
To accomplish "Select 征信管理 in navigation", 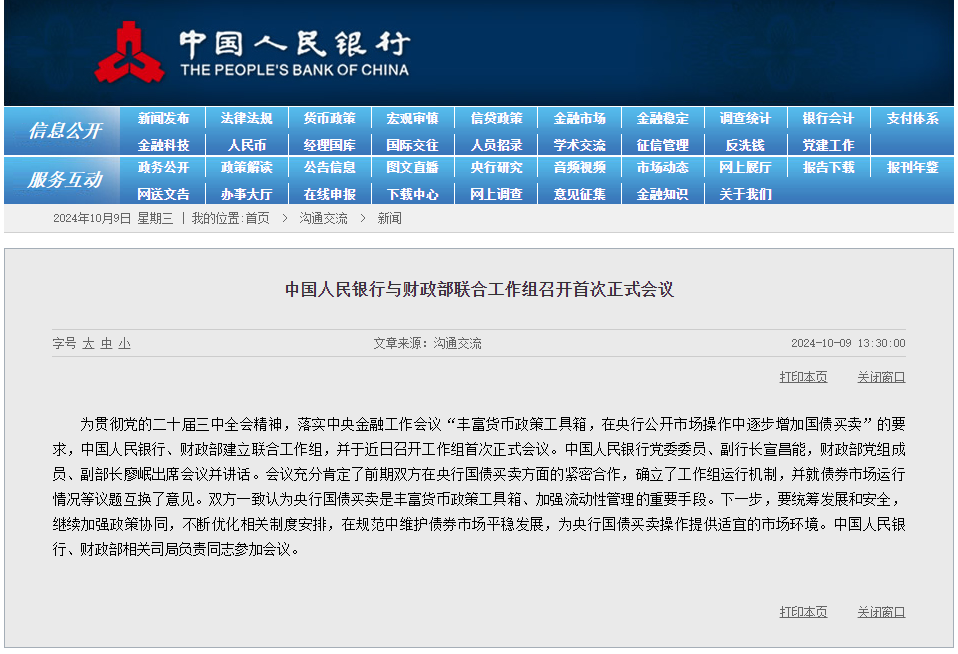I will 662,145.
